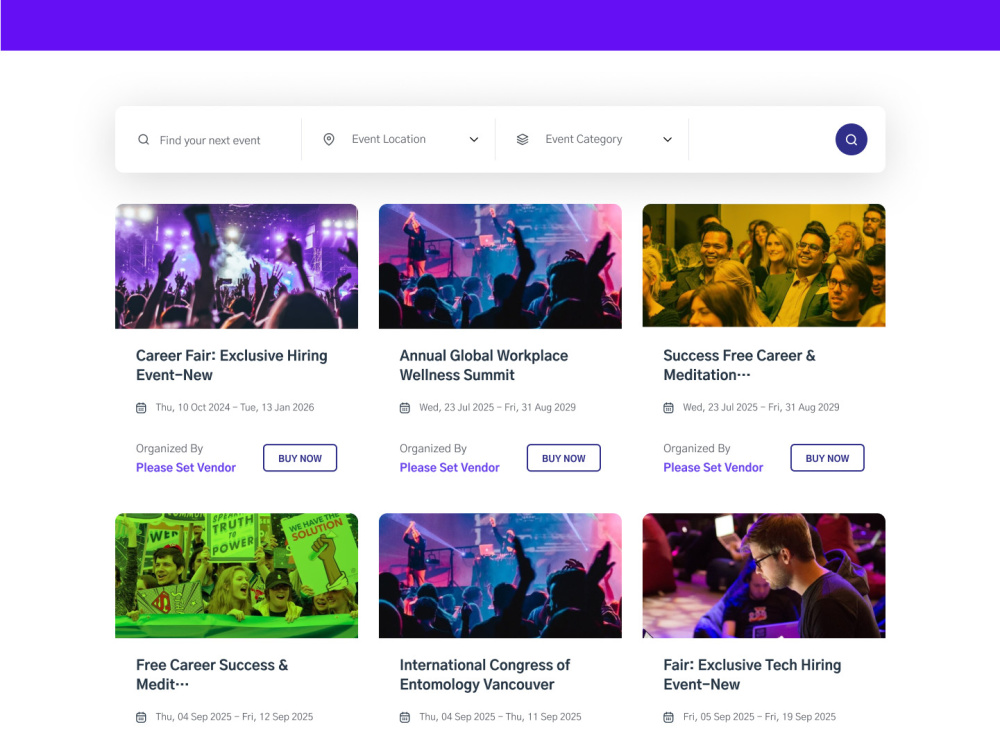Click the Event Location chevron arrow

[x=474, y=140]
